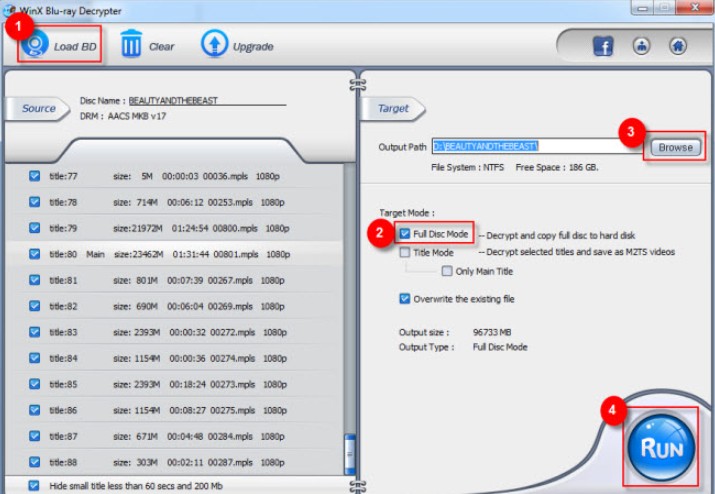Click the DRM AACS MKB v17 text
715x494 pixels.
[123, 116]
